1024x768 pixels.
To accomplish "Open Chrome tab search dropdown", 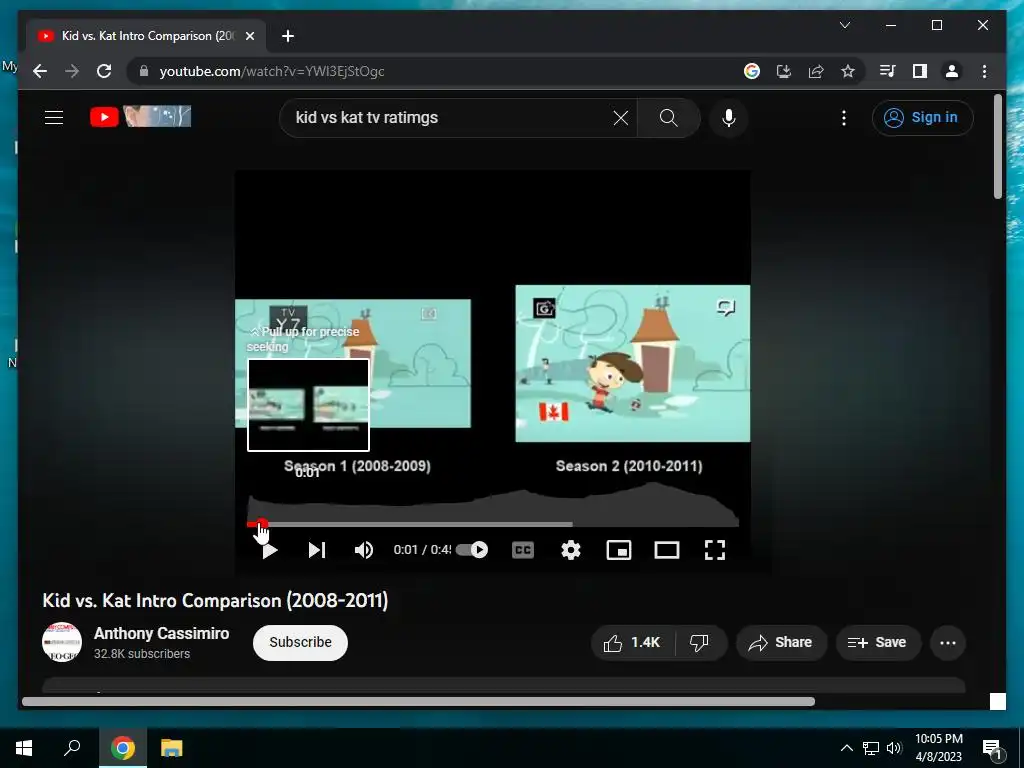I will (844, 25).
